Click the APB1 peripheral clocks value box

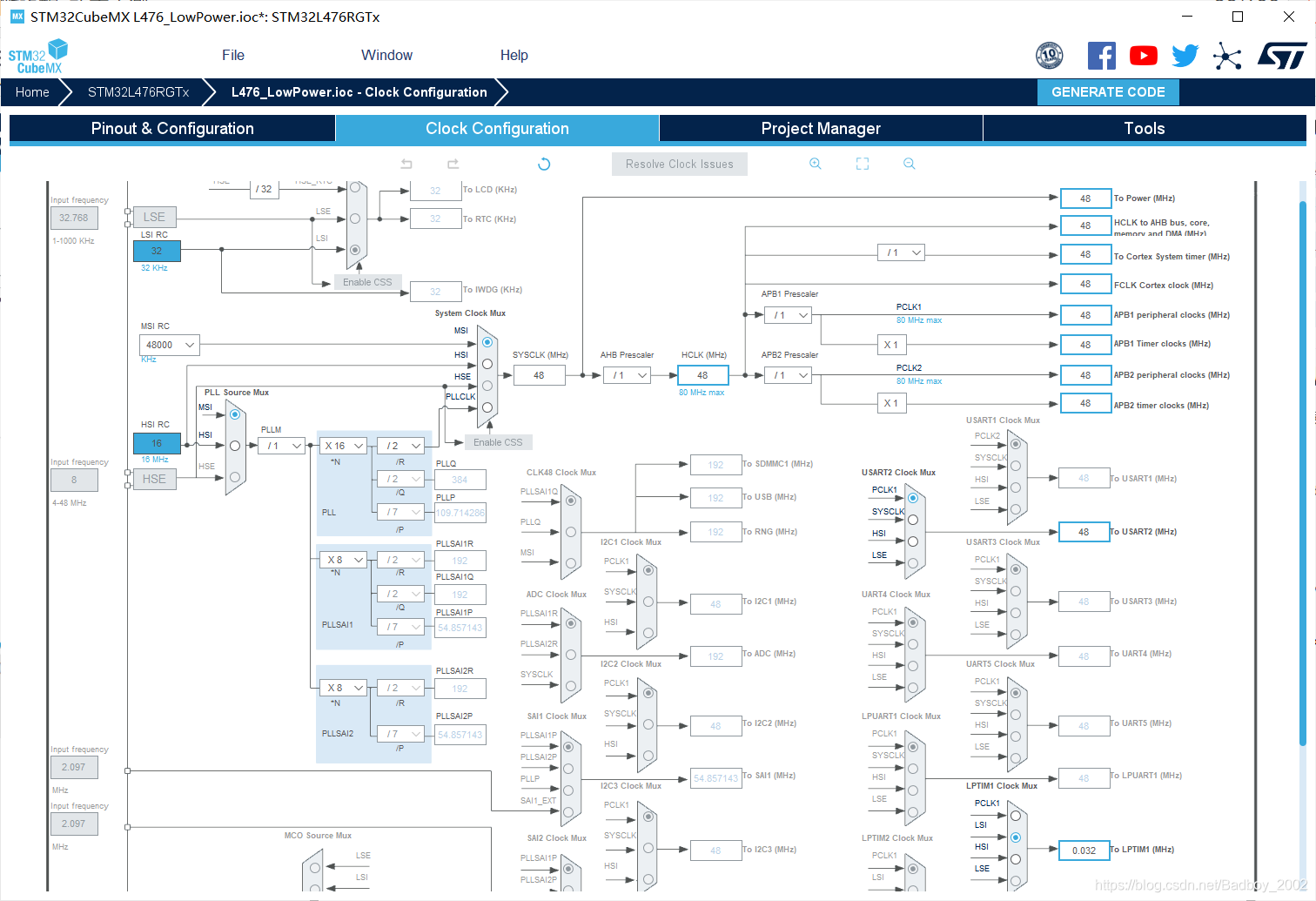click(x=1085, y=315)
